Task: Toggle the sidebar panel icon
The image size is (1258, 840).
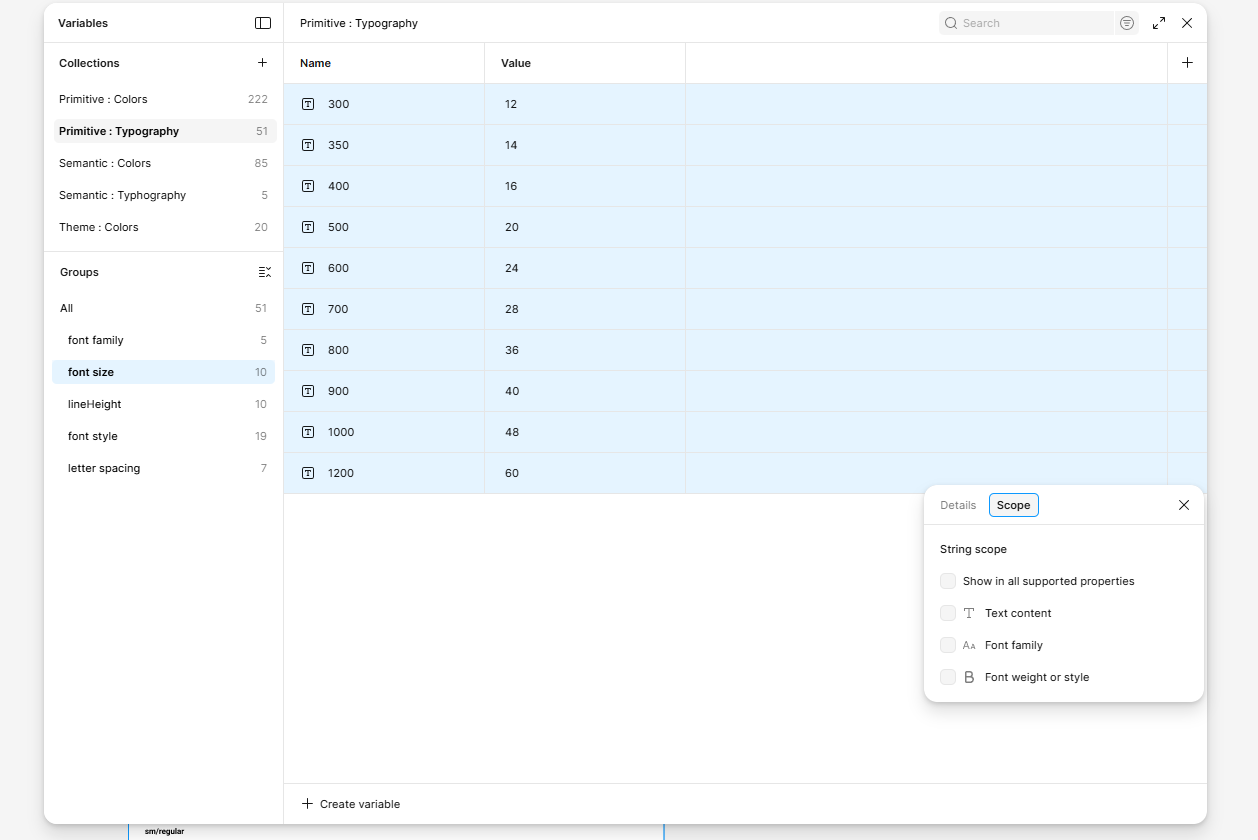Action: [263, 23]
